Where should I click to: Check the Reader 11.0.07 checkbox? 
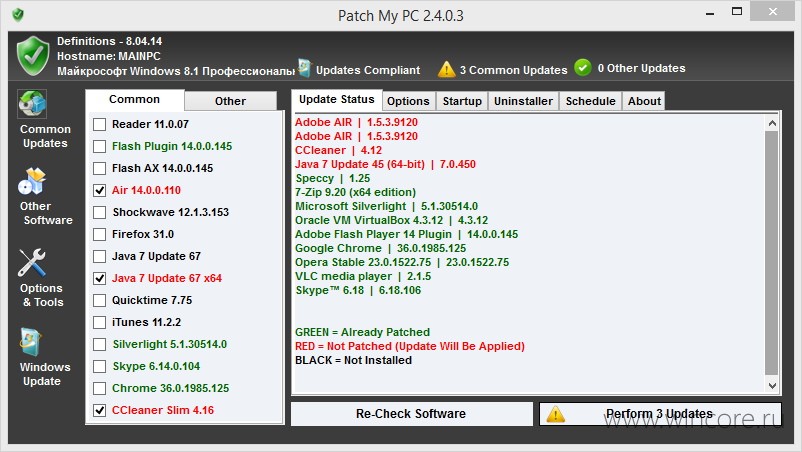[x=100, y=124]
